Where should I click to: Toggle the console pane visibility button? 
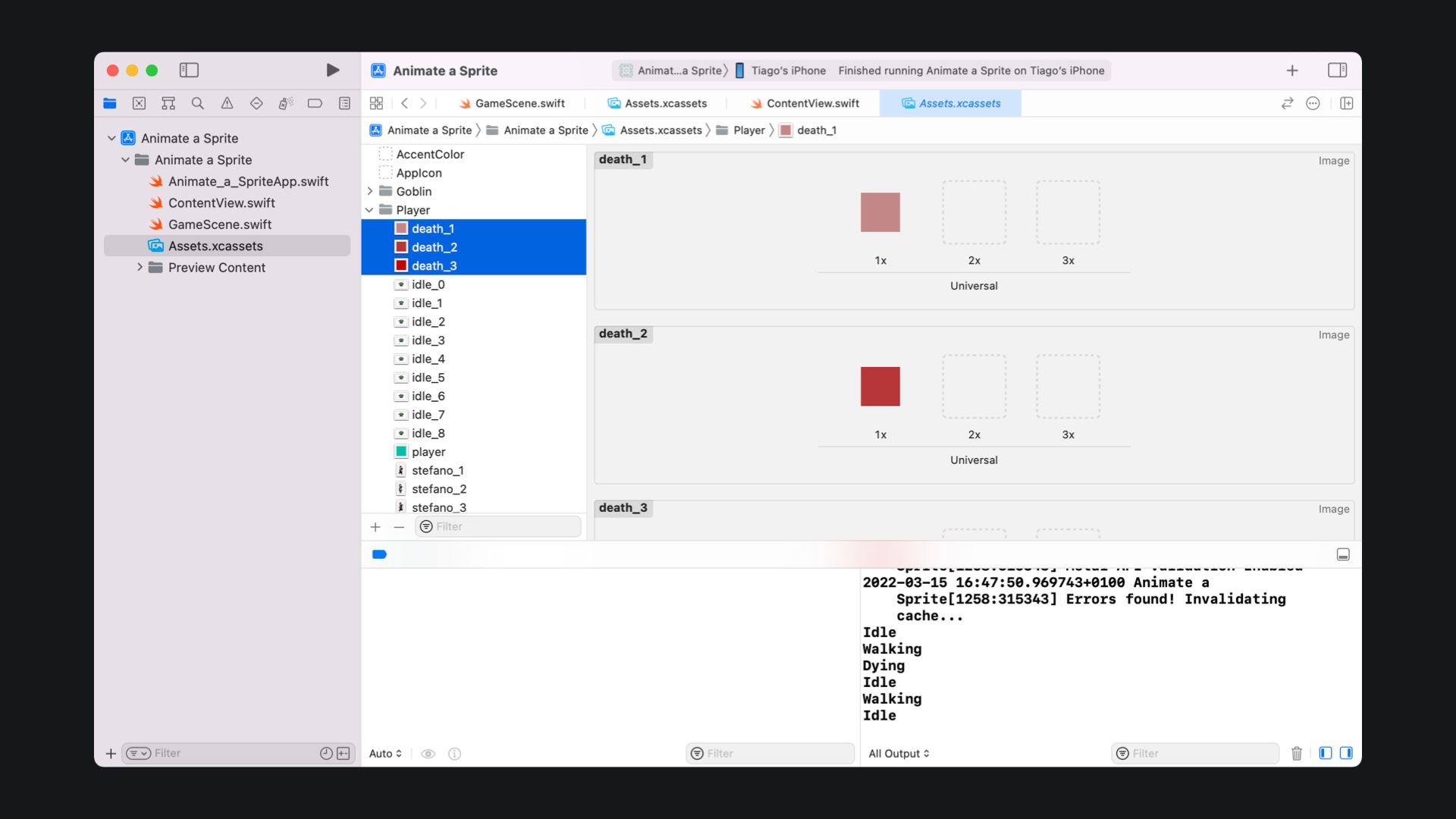click(x=1346, y=753)
